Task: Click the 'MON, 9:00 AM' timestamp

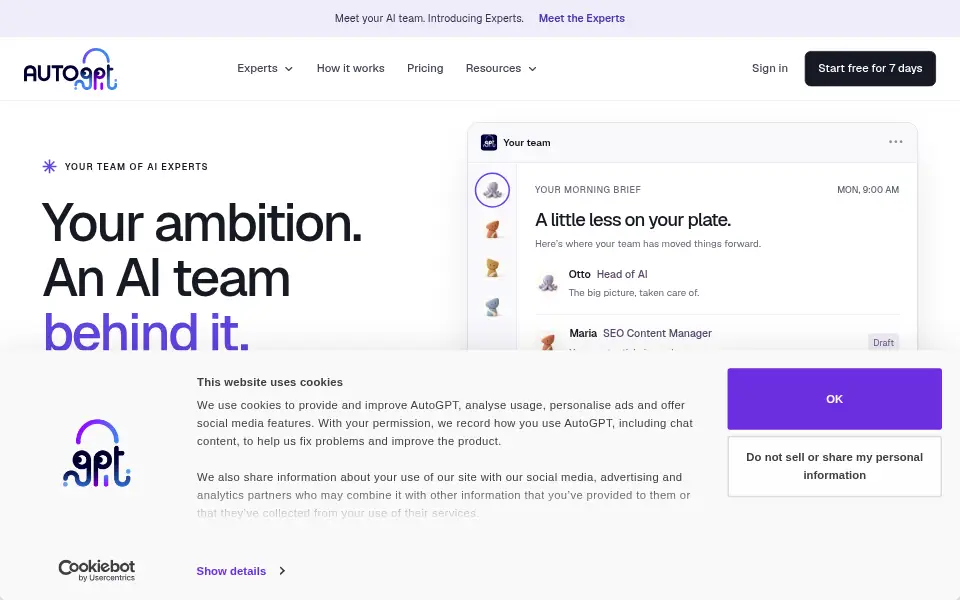Action: pyautogui.click(x=868, y=190)
